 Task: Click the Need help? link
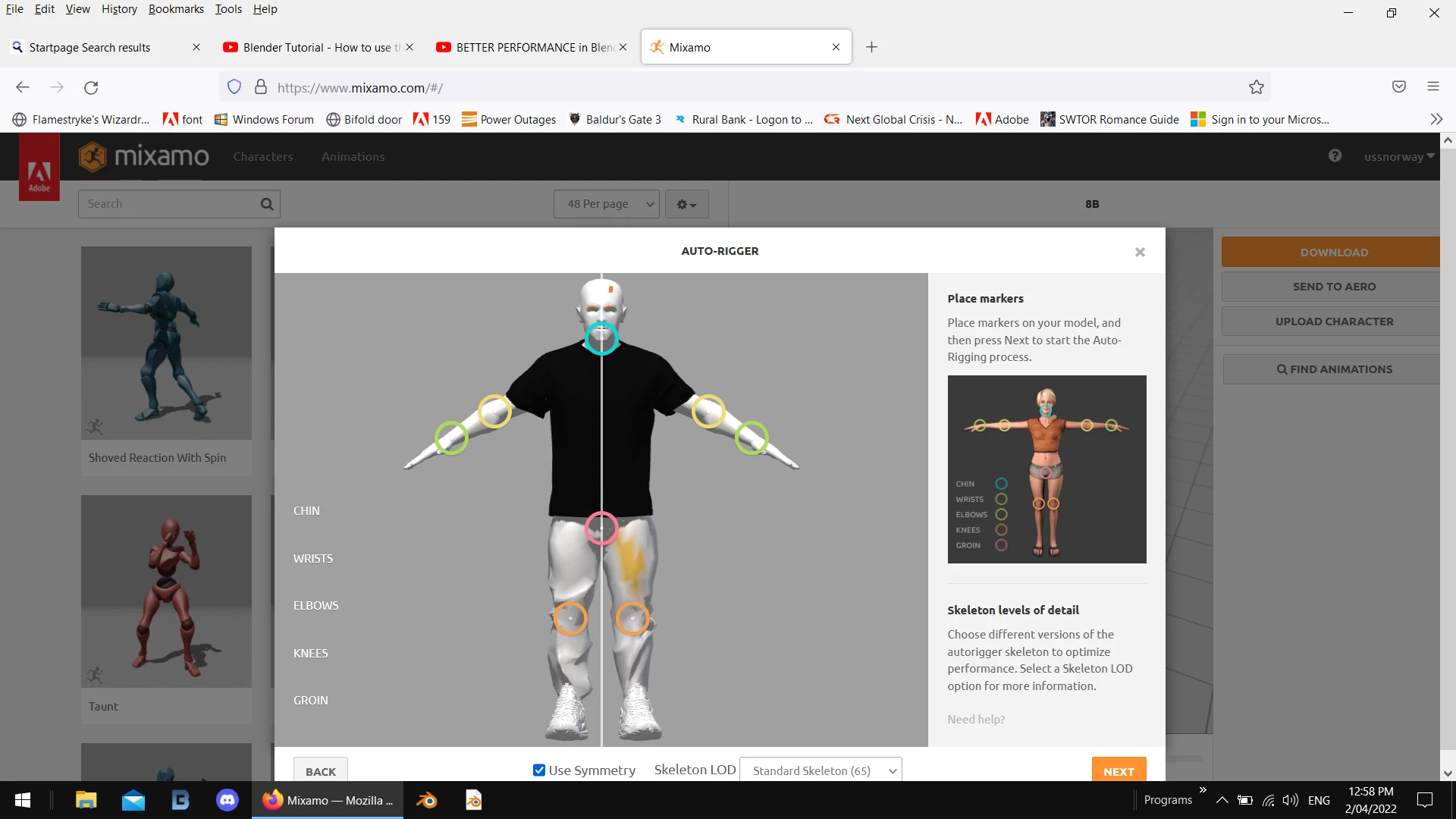point(975,719)
